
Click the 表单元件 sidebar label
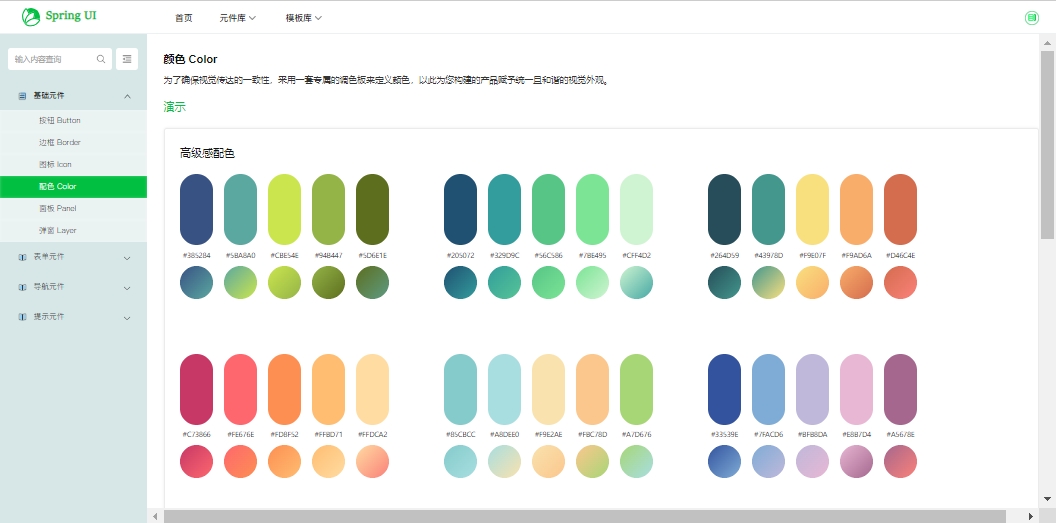coord(48,257)
